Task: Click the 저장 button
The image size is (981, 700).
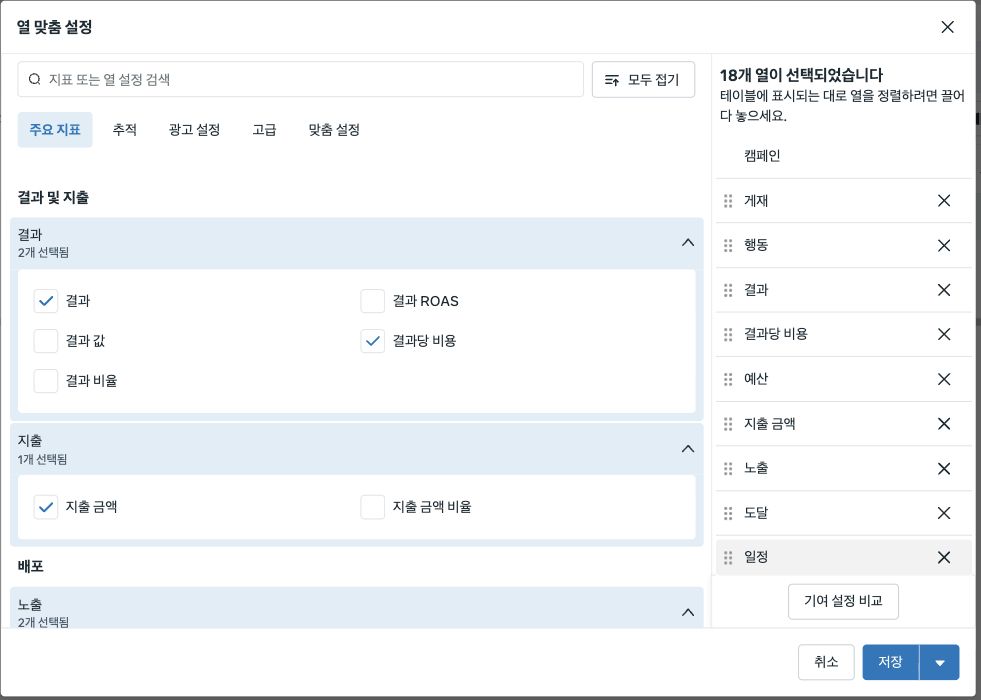Action: click(890, 662)
